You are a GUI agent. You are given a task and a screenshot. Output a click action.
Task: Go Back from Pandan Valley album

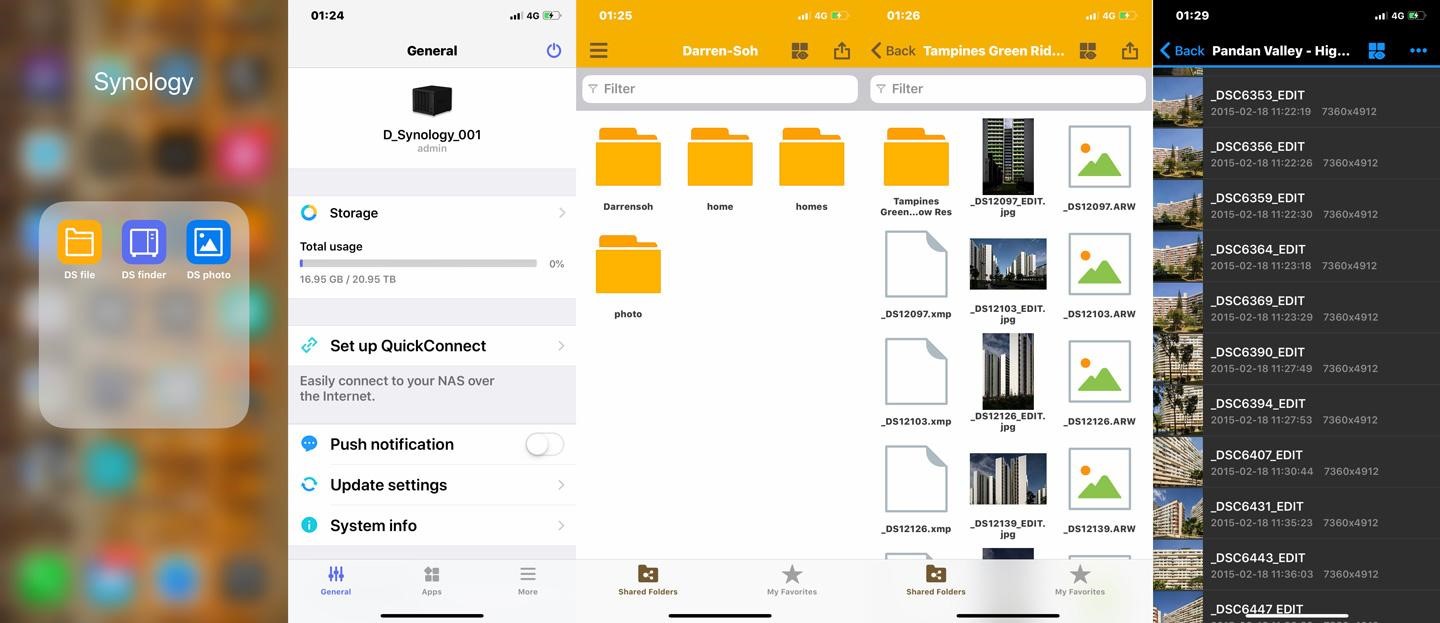(x=1182, y=50)
